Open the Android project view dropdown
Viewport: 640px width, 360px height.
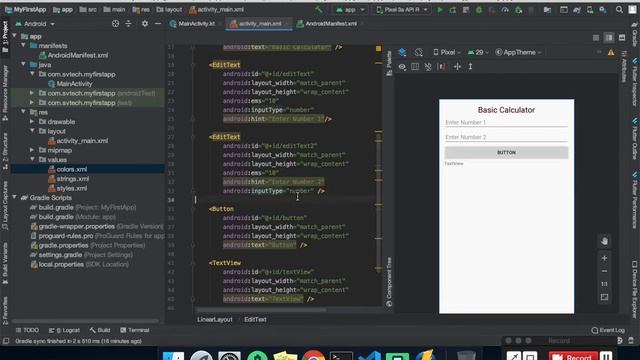(35, 24)
